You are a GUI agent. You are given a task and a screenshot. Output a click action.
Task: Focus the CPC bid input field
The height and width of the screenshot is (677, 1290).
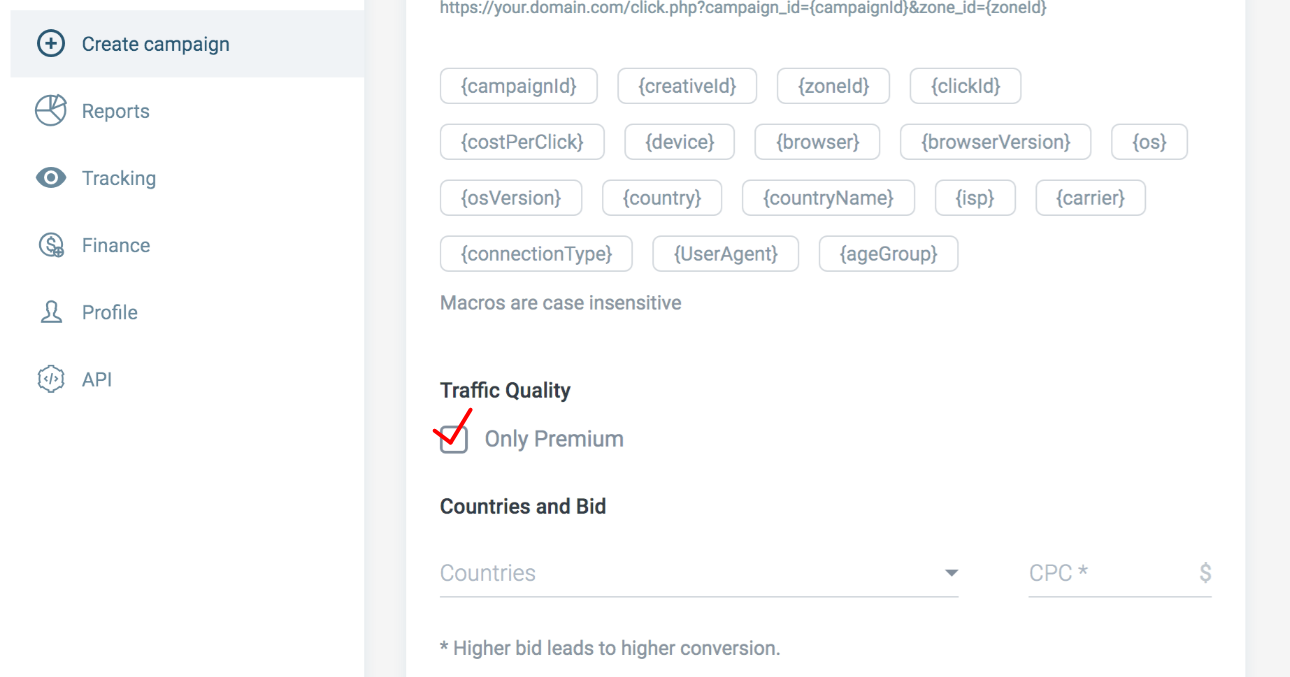point(1108,573)
